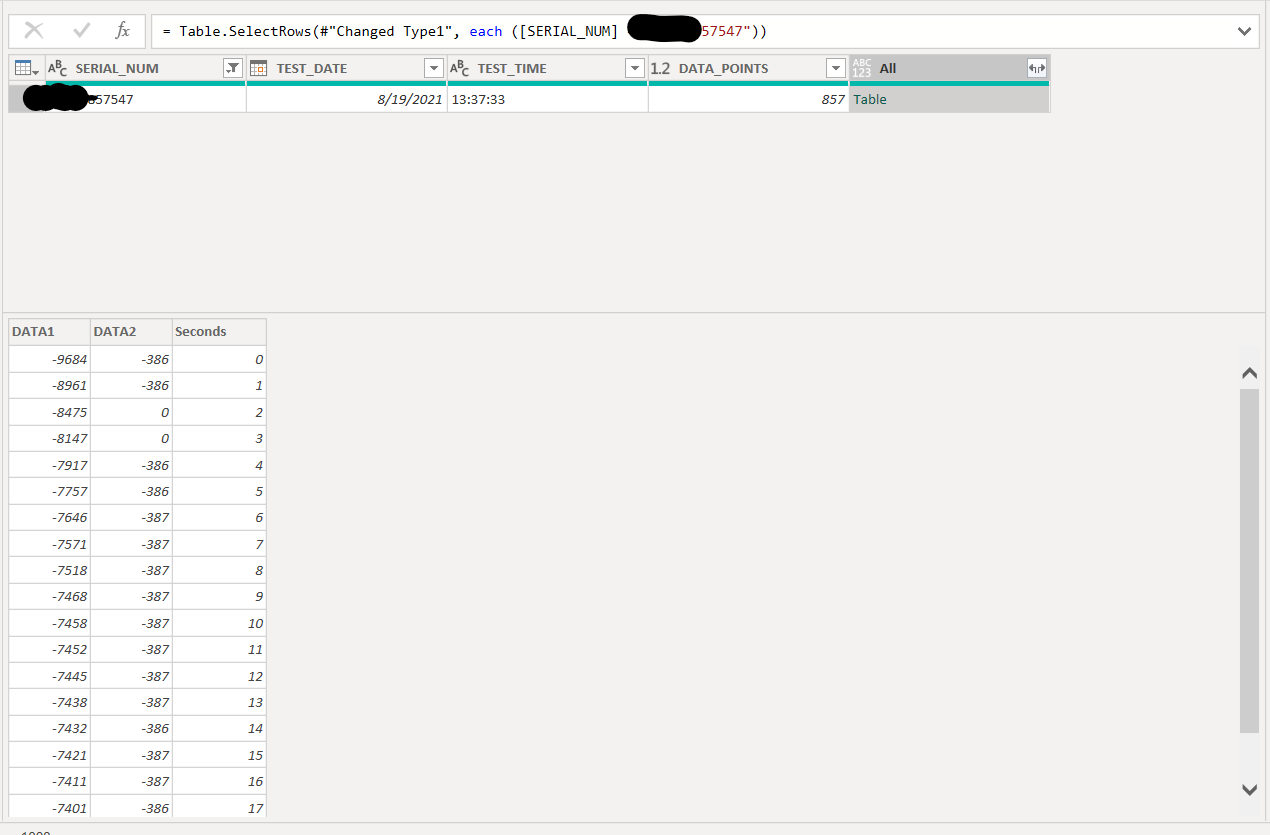Click the Seconds preview column header
Image resolution: width=1270 pixels, height=835 pixels.
coord(219,332)
